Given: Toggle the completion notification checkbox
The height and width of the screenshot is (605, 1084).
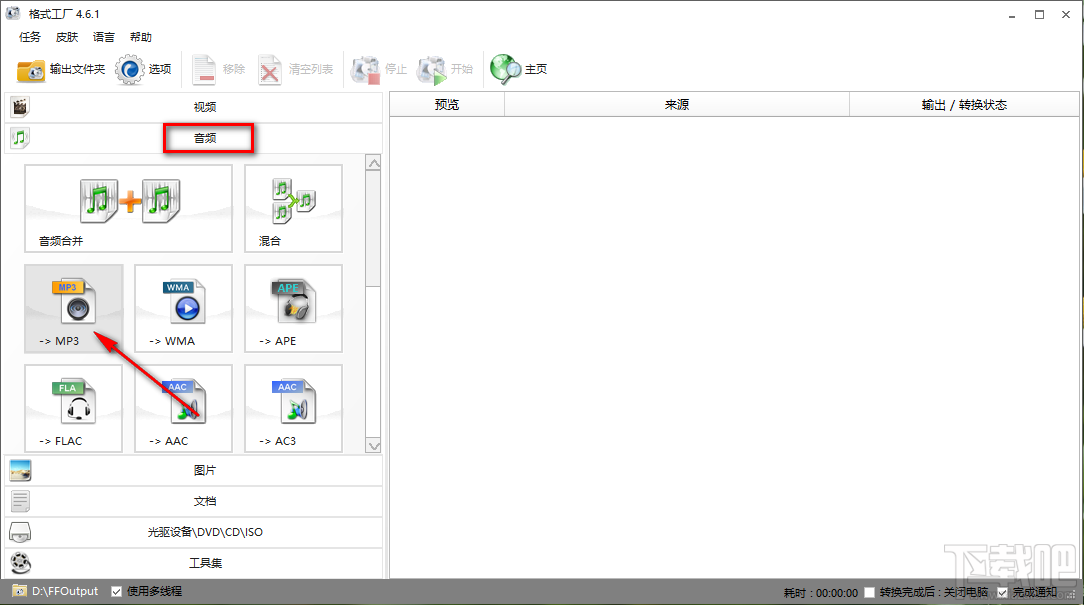Looking at the screenshot, I should point(1002,593).
